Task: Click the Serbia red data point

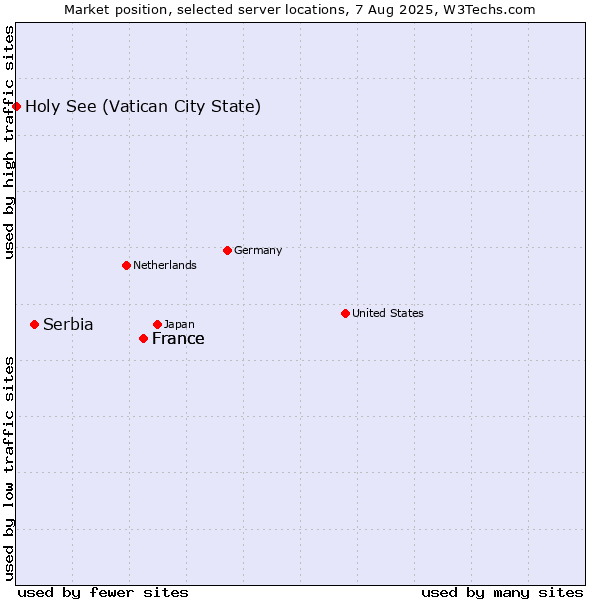Action: point(34,325)
